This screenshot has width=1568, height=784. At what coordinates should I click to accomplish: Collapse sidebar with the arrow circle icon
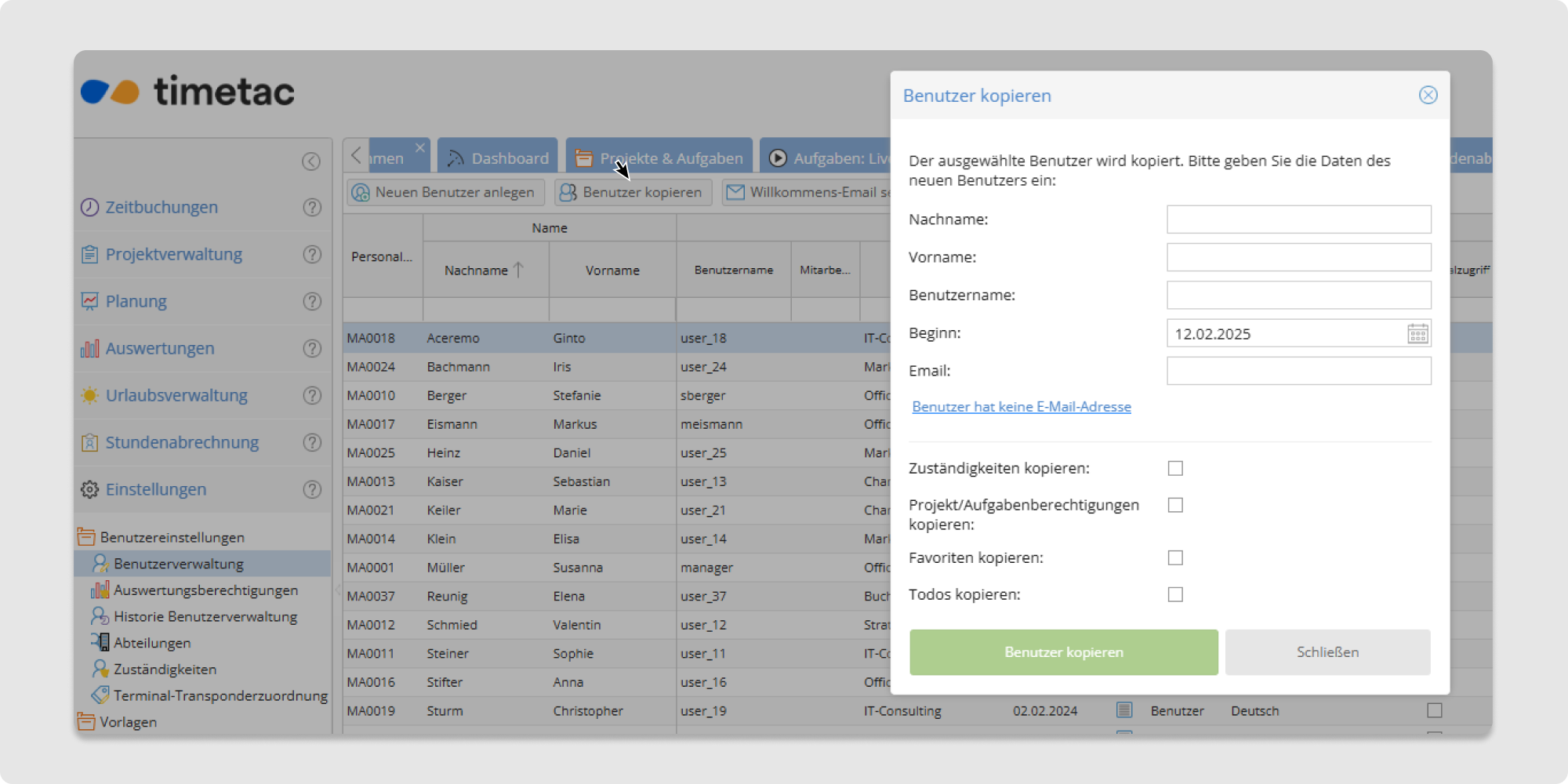point(311,162)
